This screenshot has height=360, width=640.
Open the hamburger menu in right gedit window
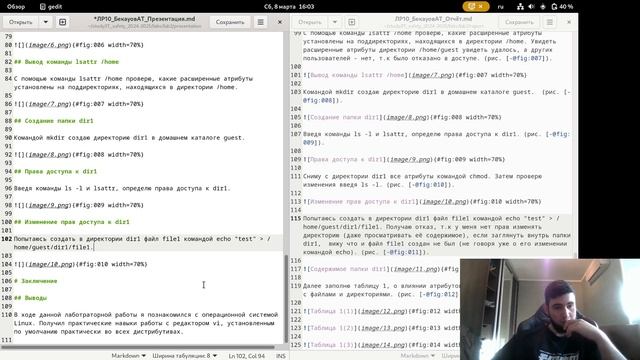(x=550, y=22)
